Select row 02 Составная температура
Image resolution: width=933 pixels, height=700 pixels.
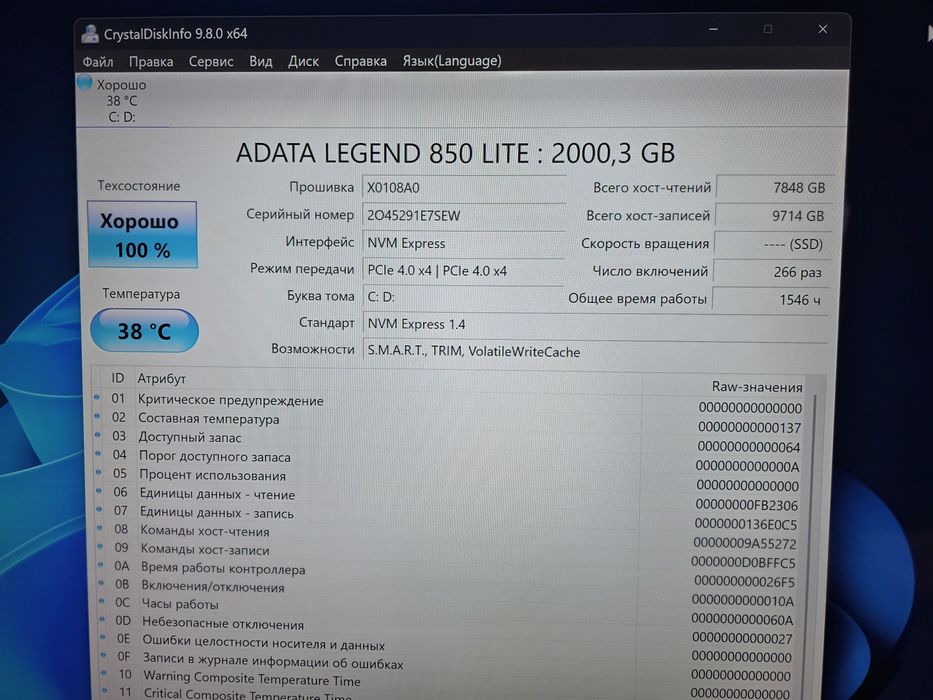coord(448,423)
